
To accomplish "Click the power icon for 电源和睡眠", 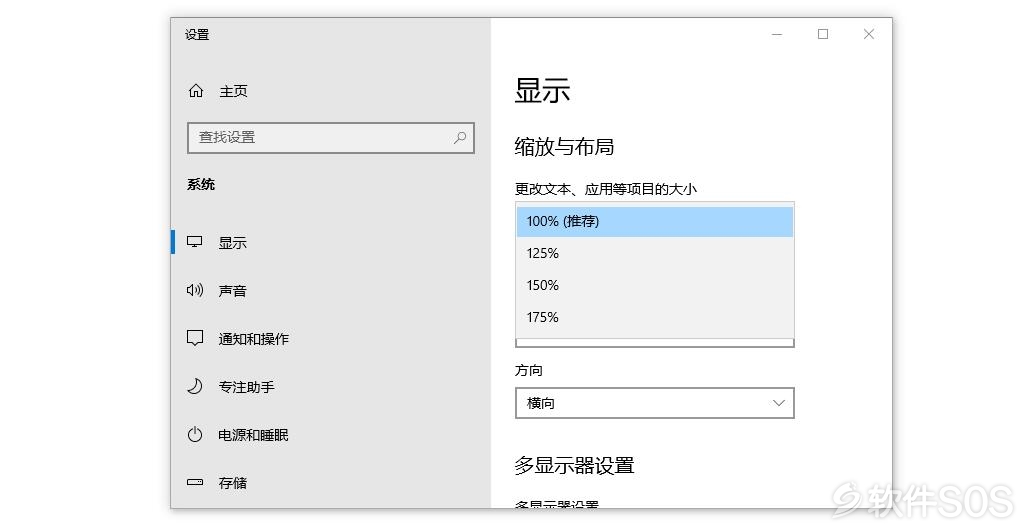I will point(195,434).
